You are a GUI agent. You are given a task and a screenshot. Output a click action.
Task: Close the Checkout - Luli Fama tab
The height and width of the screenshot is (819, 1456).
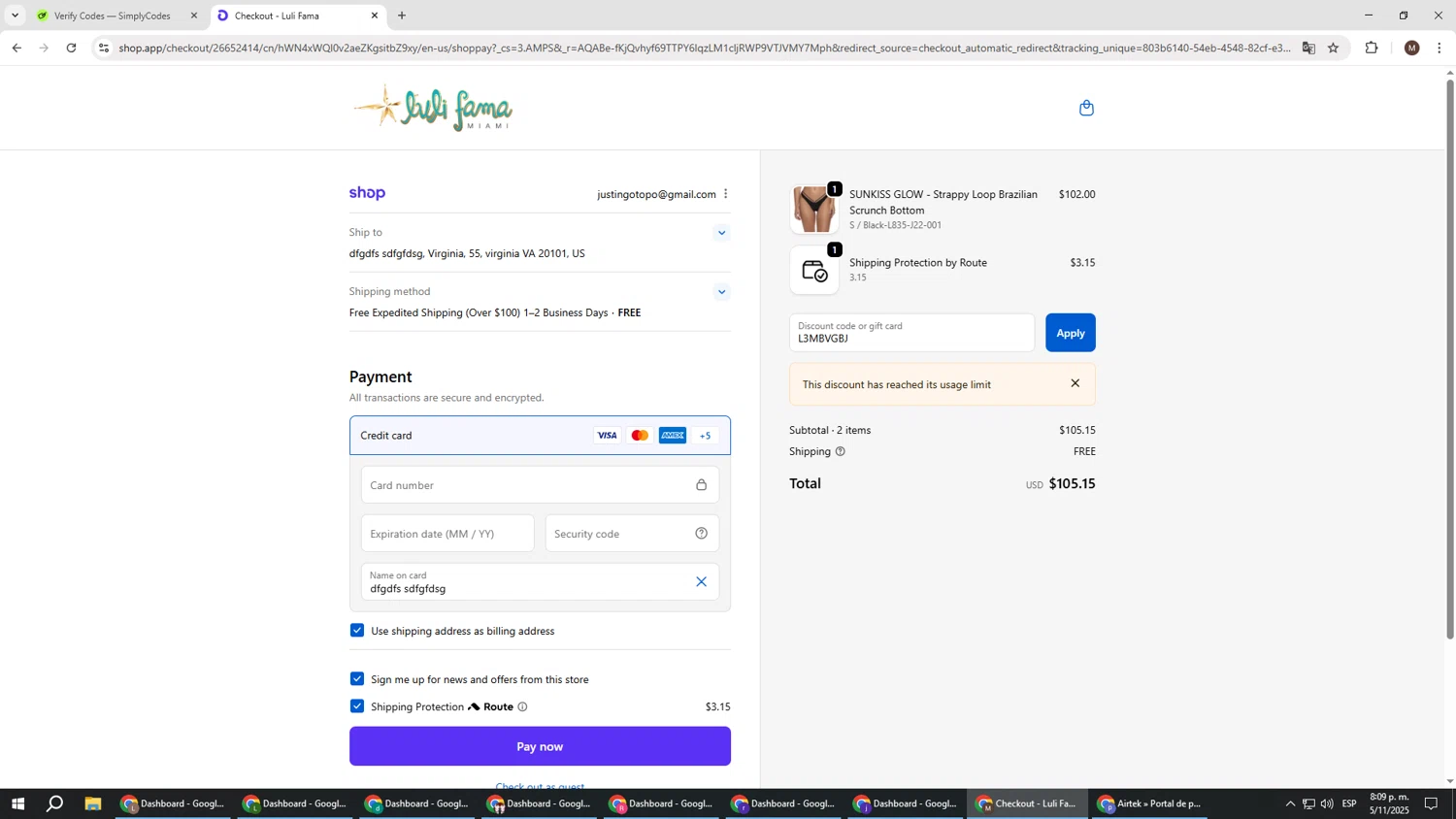[x=375, y=16]
